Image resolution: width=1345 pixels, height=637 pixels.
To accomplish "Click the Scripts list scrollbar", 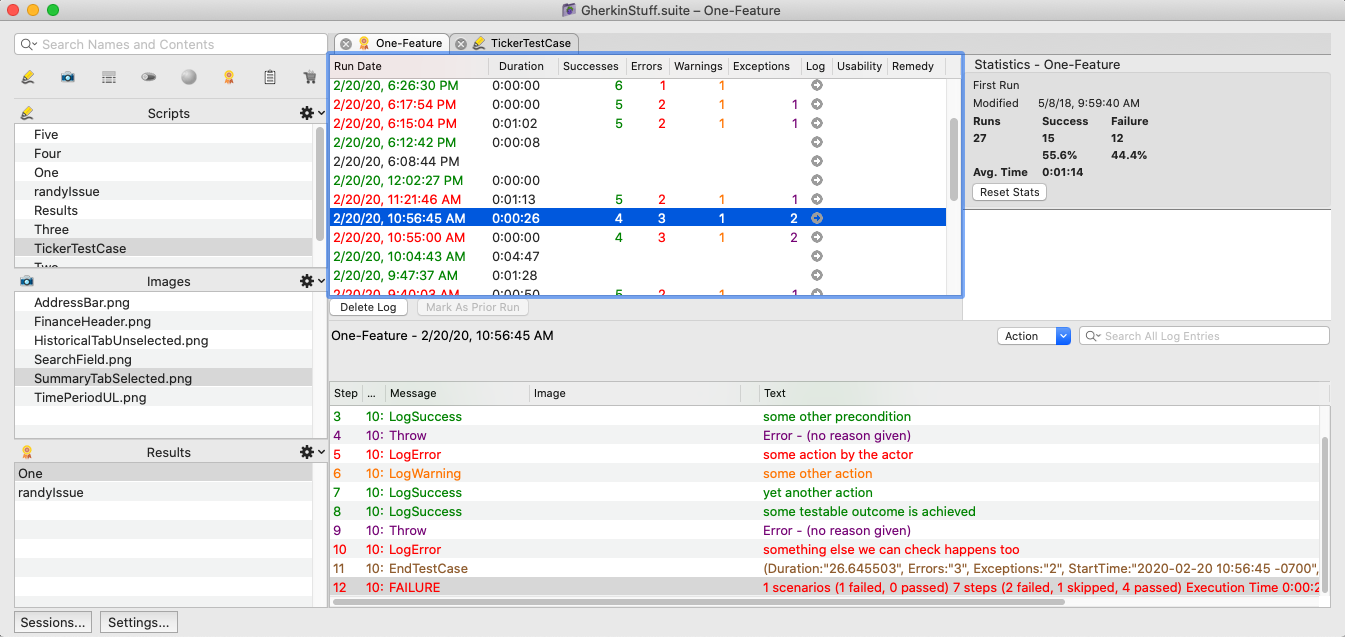I will pyautogui.click(x=320, y=183).
